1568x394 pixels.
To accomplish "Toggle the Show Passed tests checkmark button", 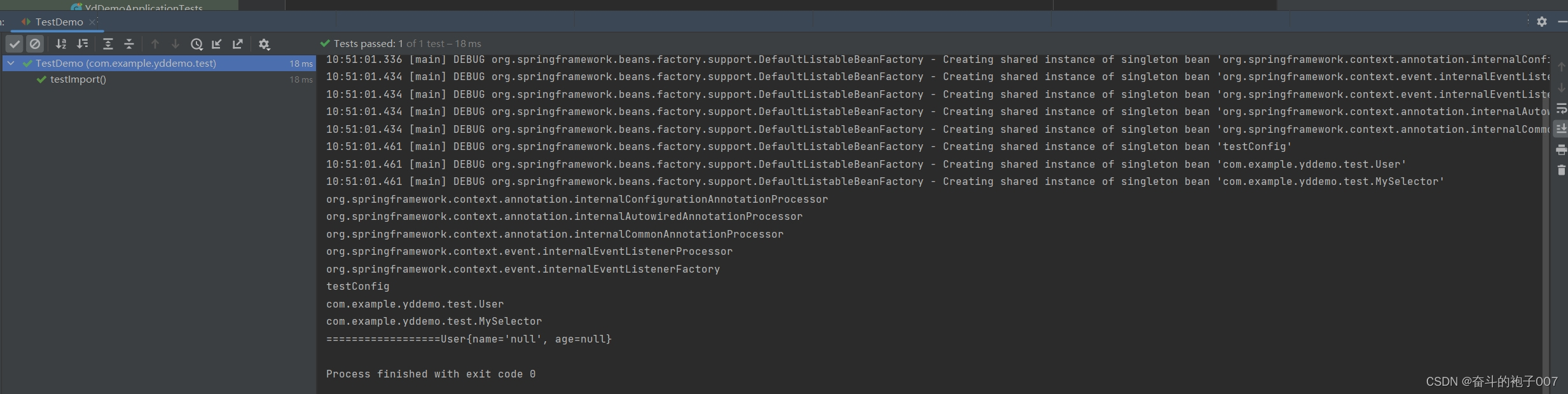I will pos(15,44).
